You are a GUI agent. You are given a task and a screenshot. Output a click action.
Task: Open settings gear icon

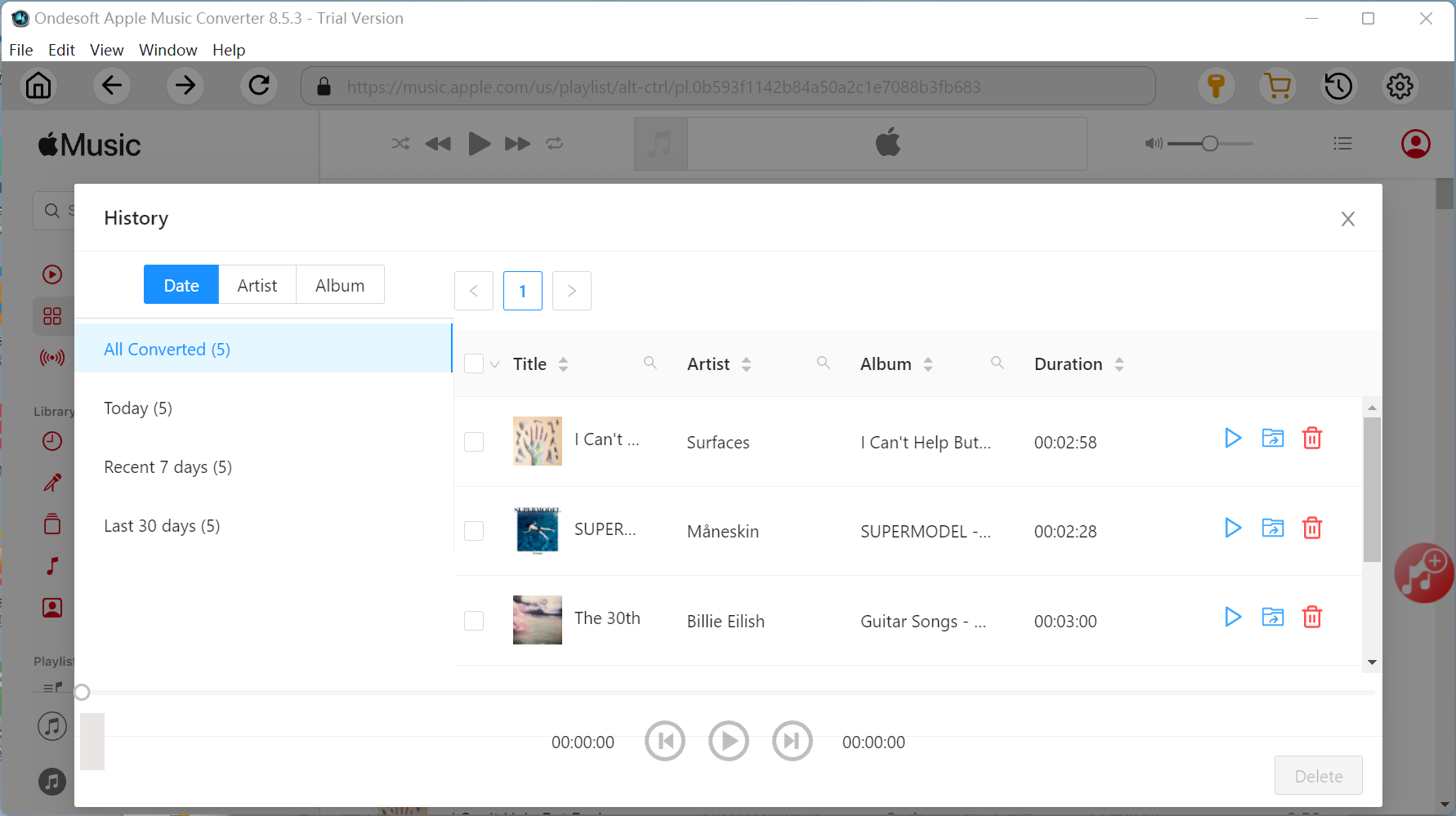(x=1400, y=86)
